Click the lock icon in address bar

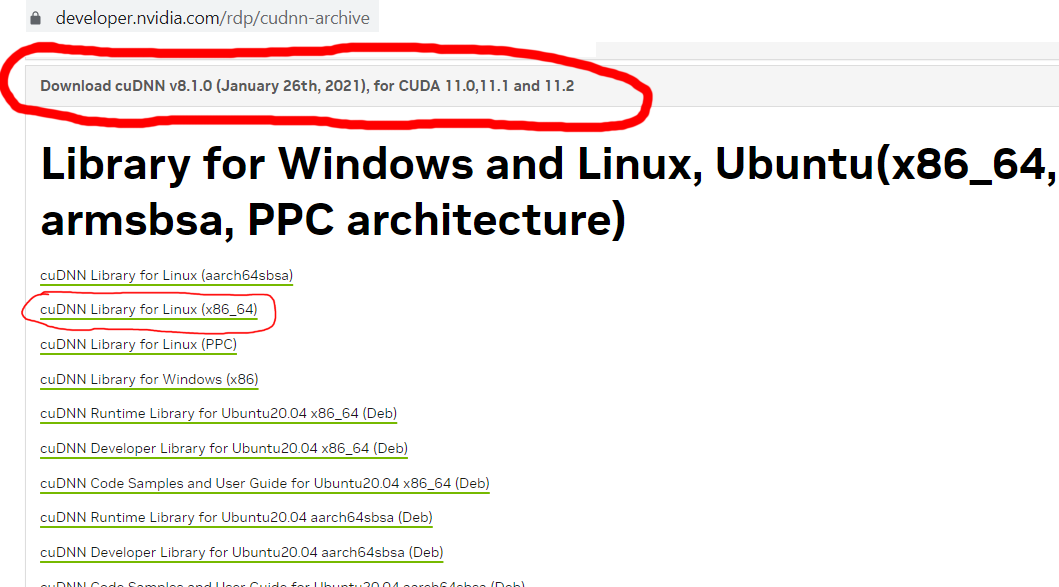tap(36, 18)
